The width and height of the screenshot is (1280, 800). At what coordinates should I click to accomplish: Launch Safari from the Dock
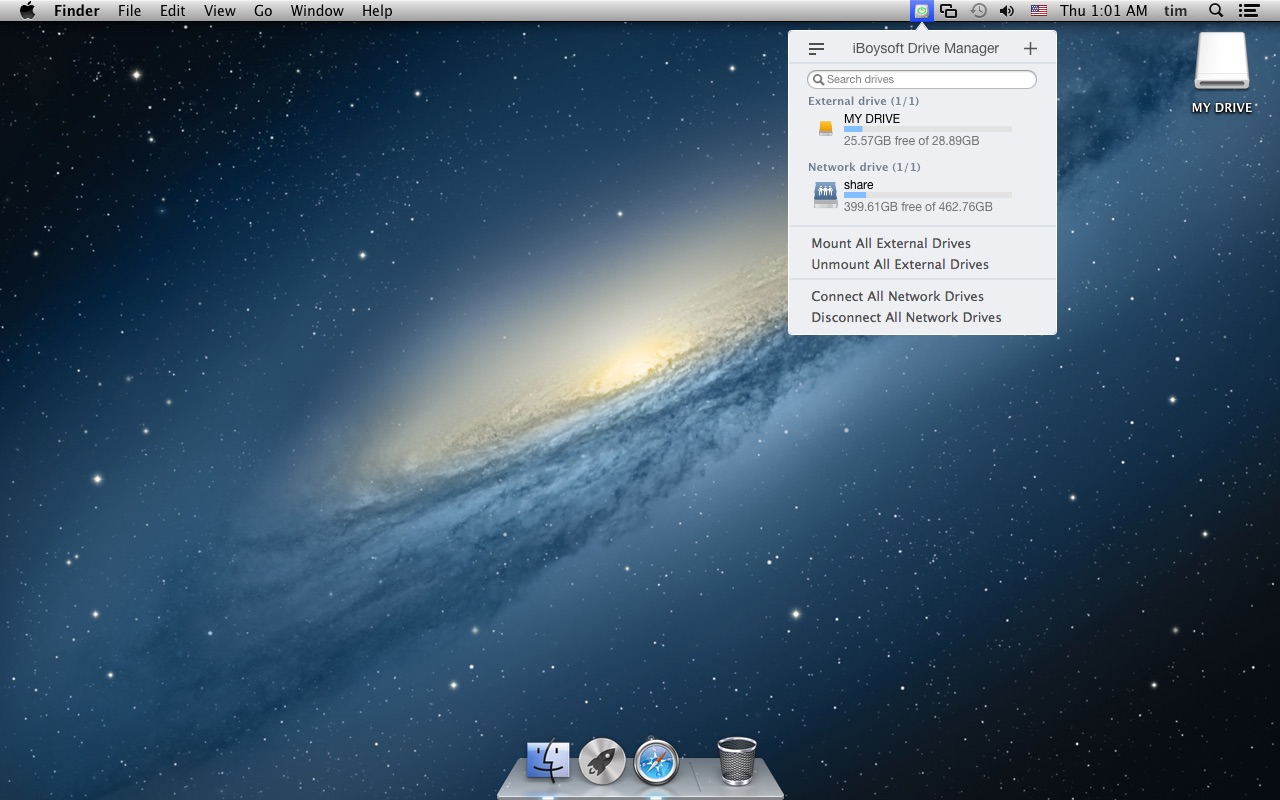[x=656, y=762]
